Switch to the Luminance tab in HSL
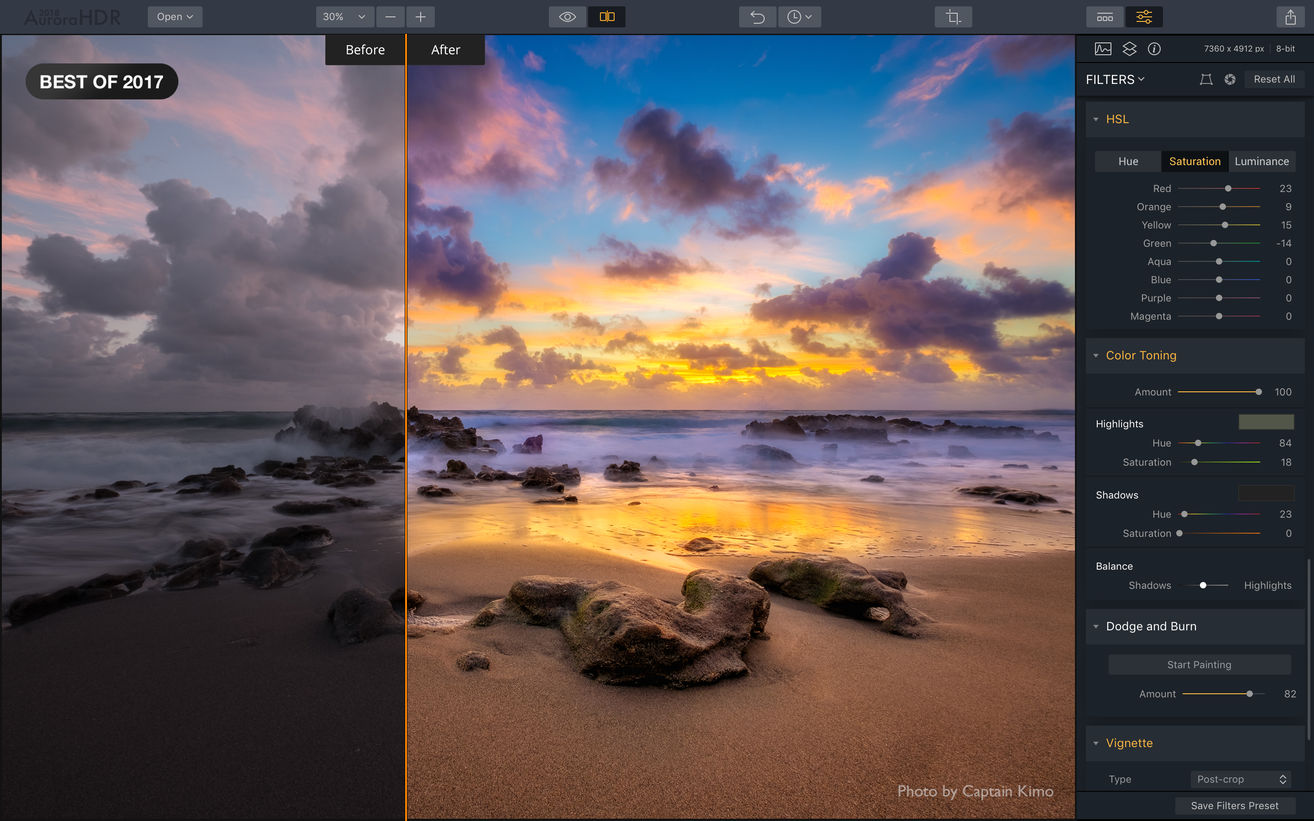 (1261, 161)
